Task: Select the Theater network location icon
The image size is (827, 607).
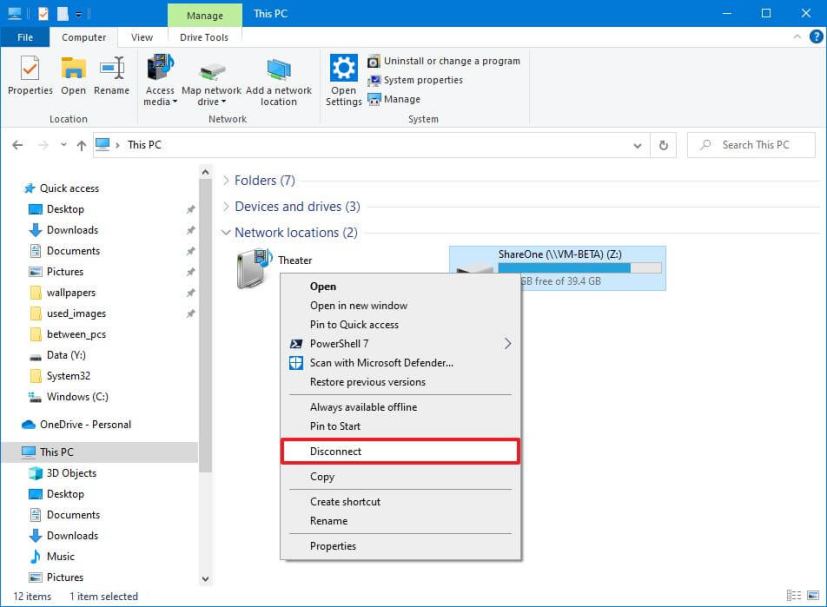Action: coord(255,268)
